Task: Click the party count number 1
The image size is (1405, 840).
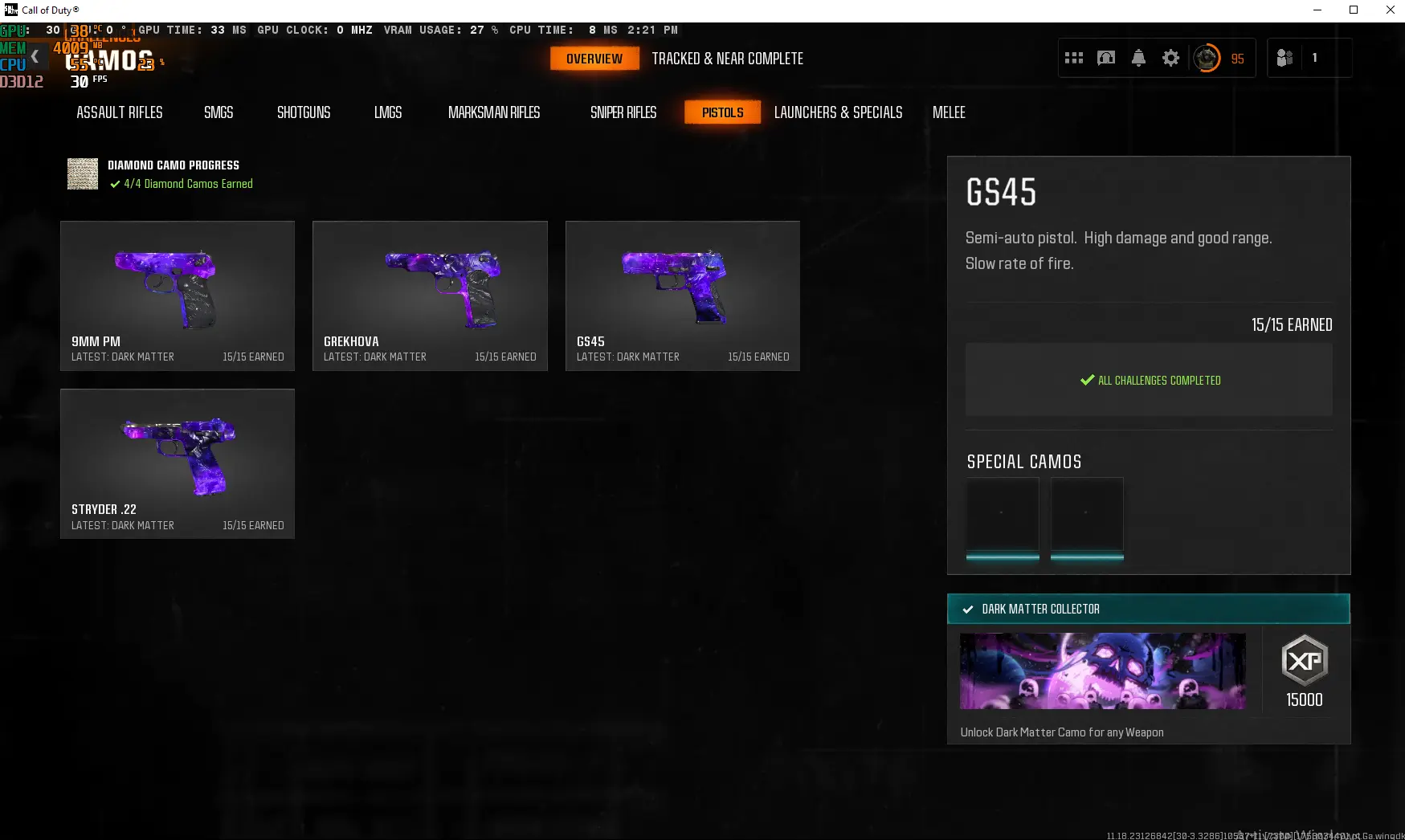Action: [x=1314, y=58]
